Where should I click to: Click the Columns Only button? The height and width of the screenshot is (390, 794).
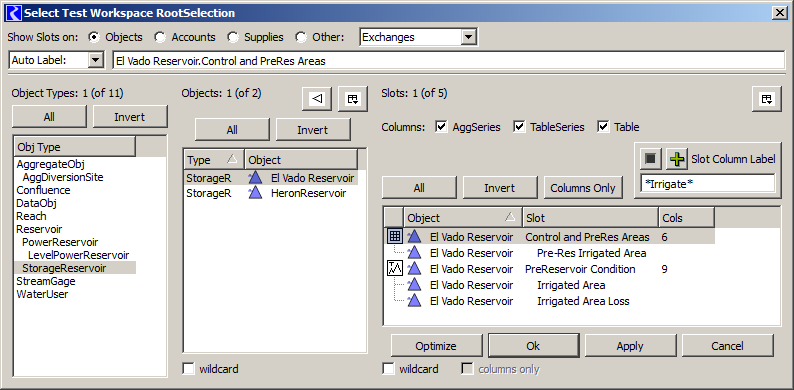pos(582,188)
